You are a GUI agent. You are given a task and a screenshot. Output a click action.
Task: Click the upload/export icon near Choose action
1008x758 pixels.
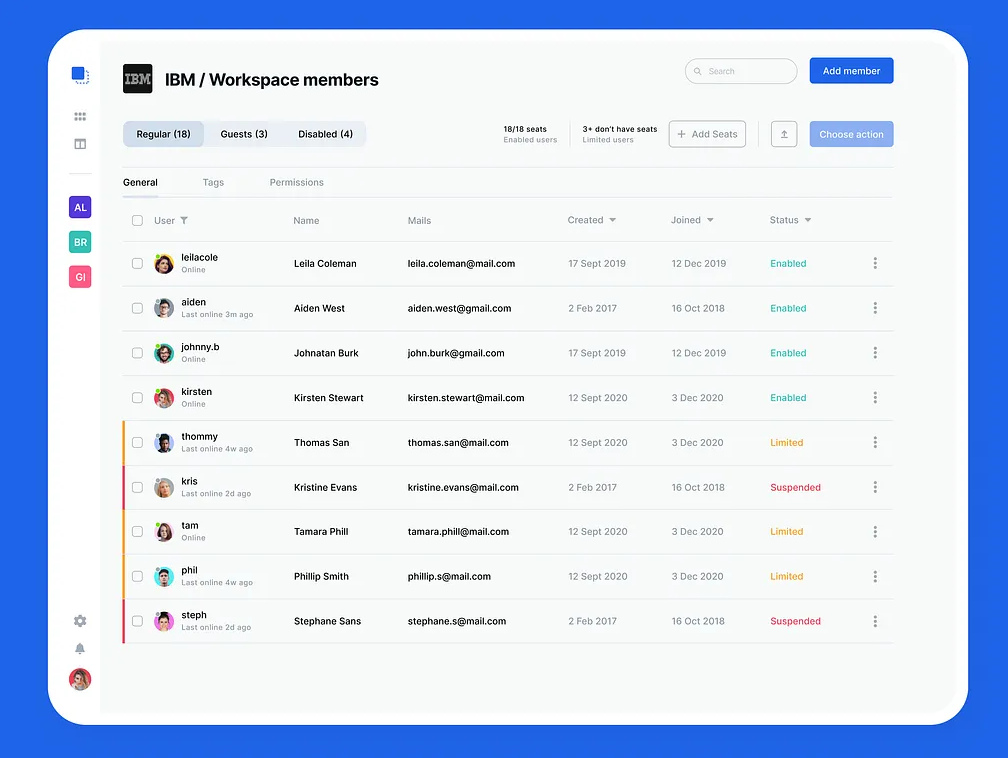(784, 133)
